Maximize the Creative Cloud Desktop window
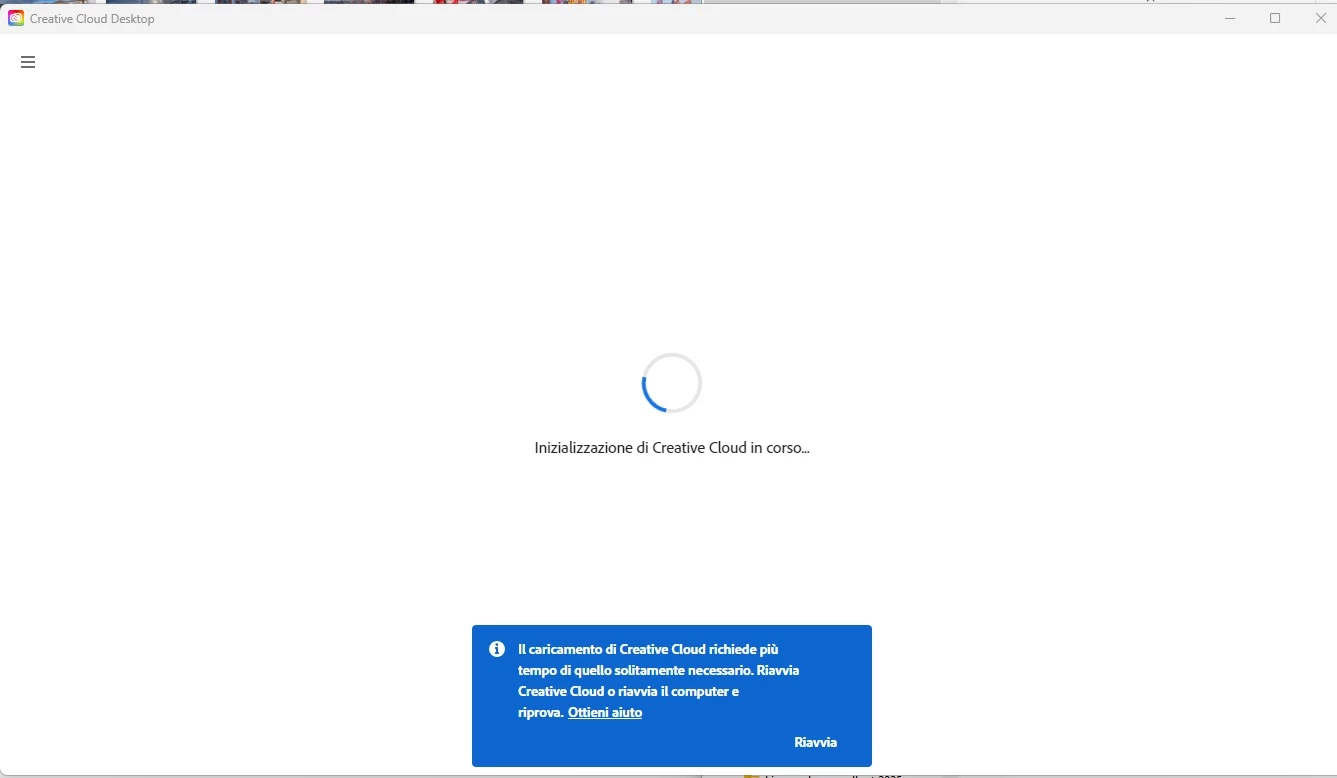 [1275, 18]
